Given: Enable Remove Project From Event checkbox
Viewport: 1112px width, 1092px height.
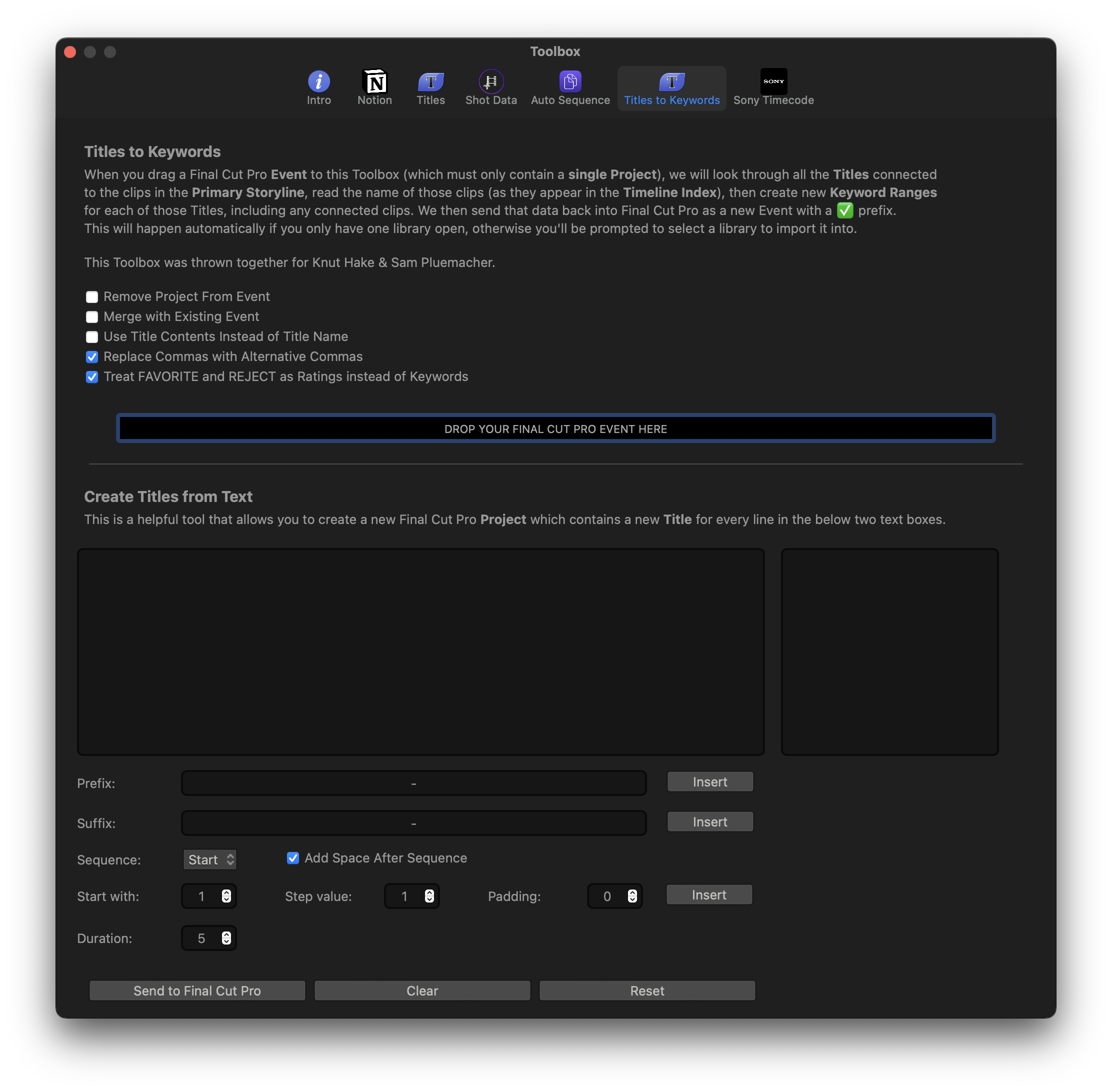Looking at the screenshot, I should pos(92,297).
